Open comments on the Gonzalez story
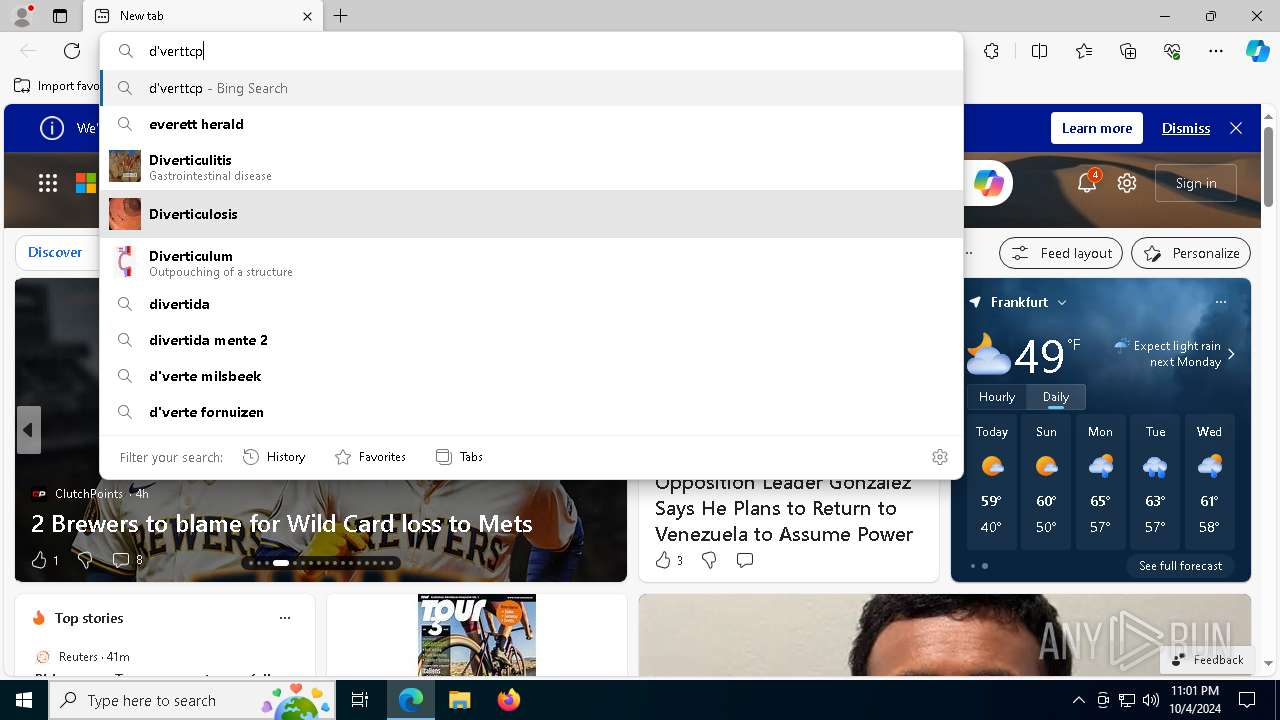This screenshot has width=1280, height=720. pos(745,560)
